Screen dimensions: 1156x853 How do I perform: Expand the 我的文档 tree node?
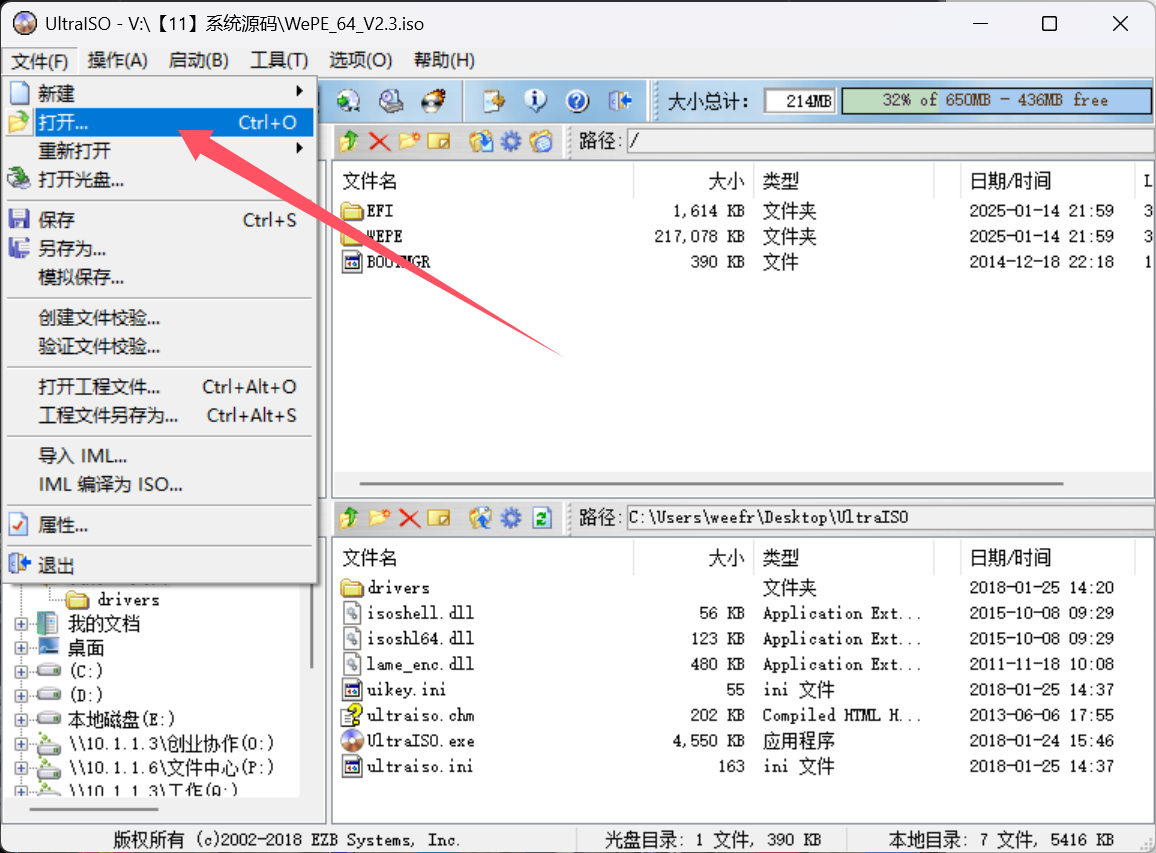(x=21, y=624)
